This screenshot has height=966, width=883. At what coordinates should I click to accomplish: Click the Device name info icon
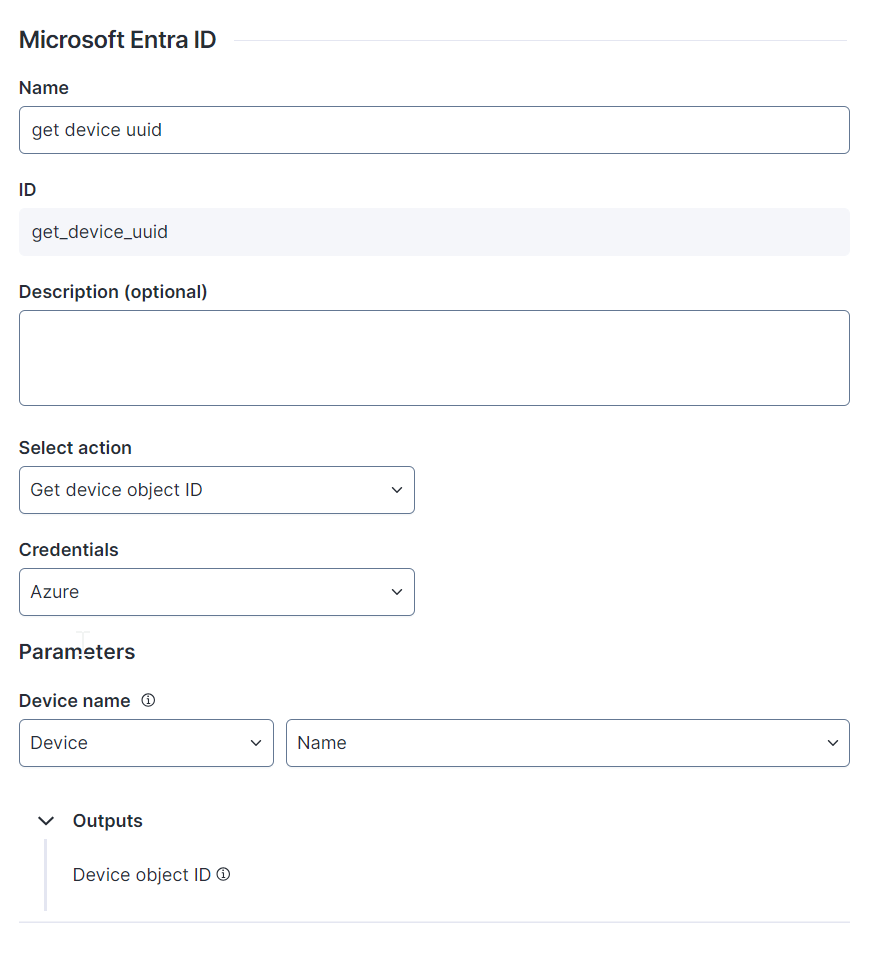pos(148,700)
